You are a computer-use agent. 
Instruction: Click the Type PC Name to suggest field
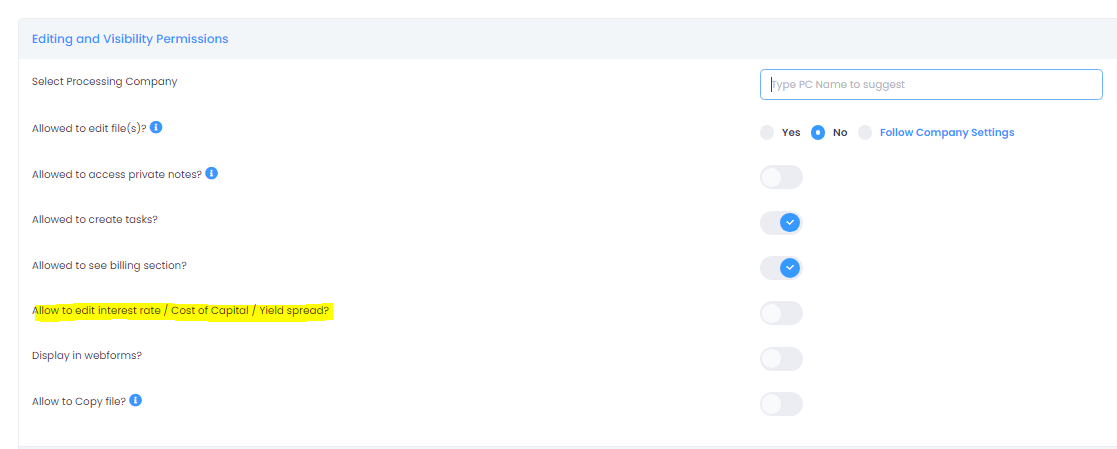931,84
